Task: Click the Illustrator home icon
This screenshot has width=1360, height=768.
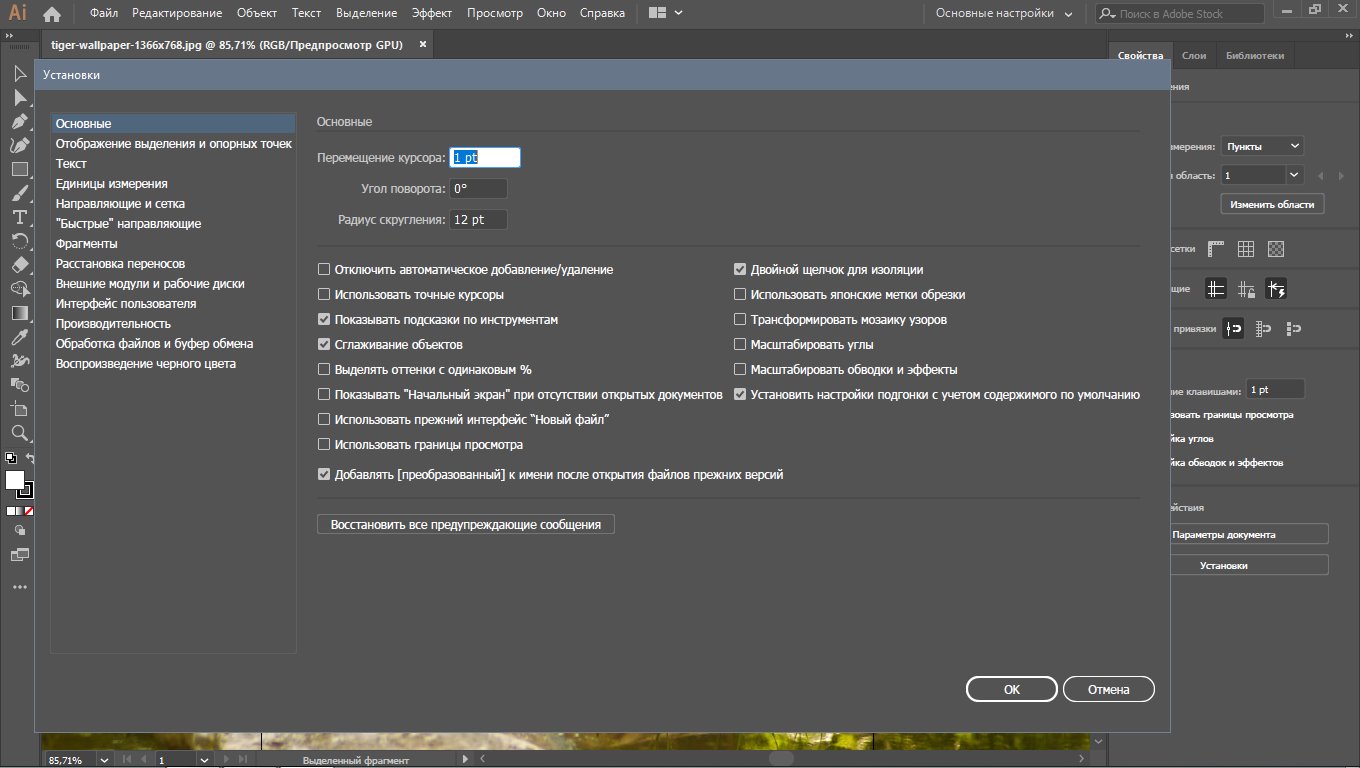Action: click(52, 14)
